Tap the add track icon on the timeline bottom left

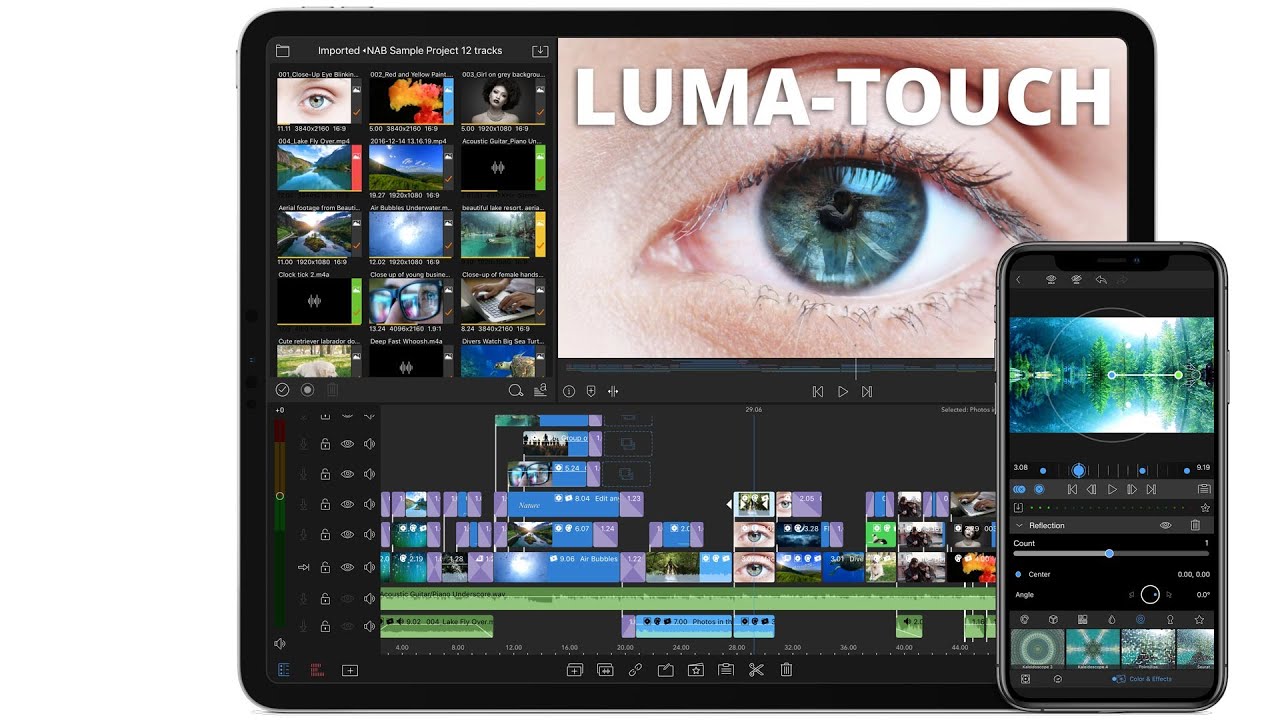[x=349, y=670]
